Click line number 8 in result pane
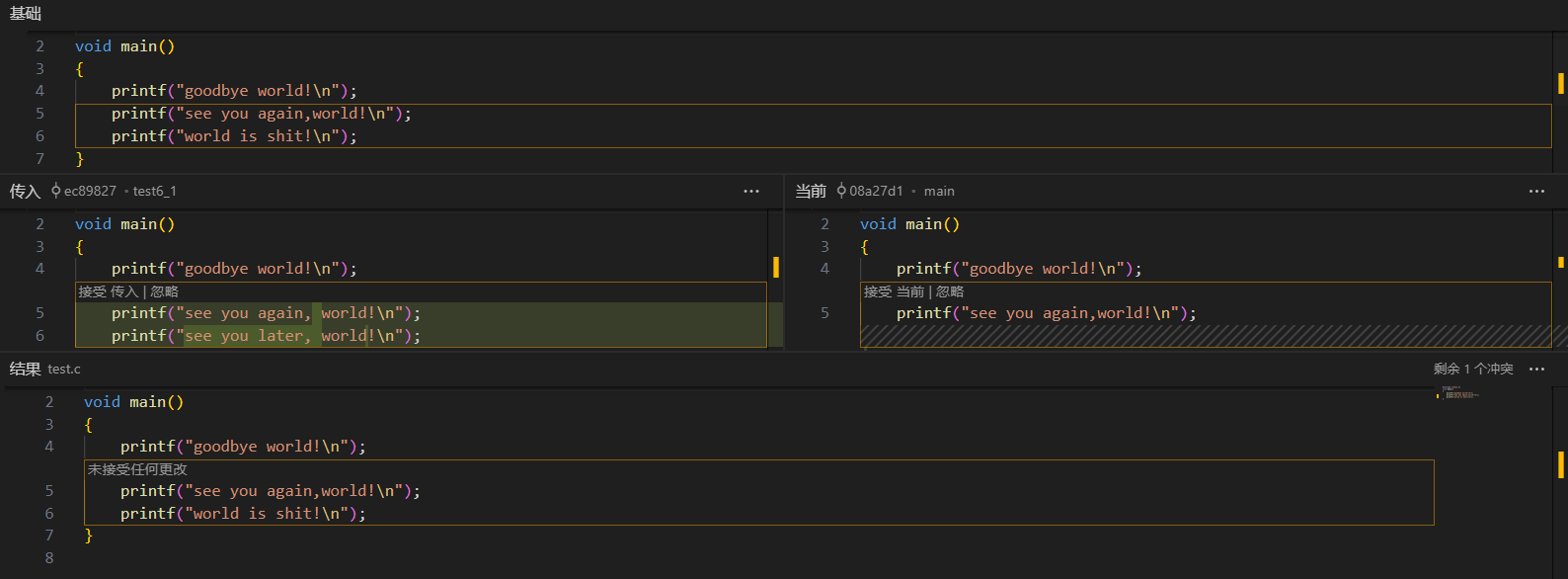Image resolution: width=1568 pixels, height=579 pixels. (x=49, y=558)
